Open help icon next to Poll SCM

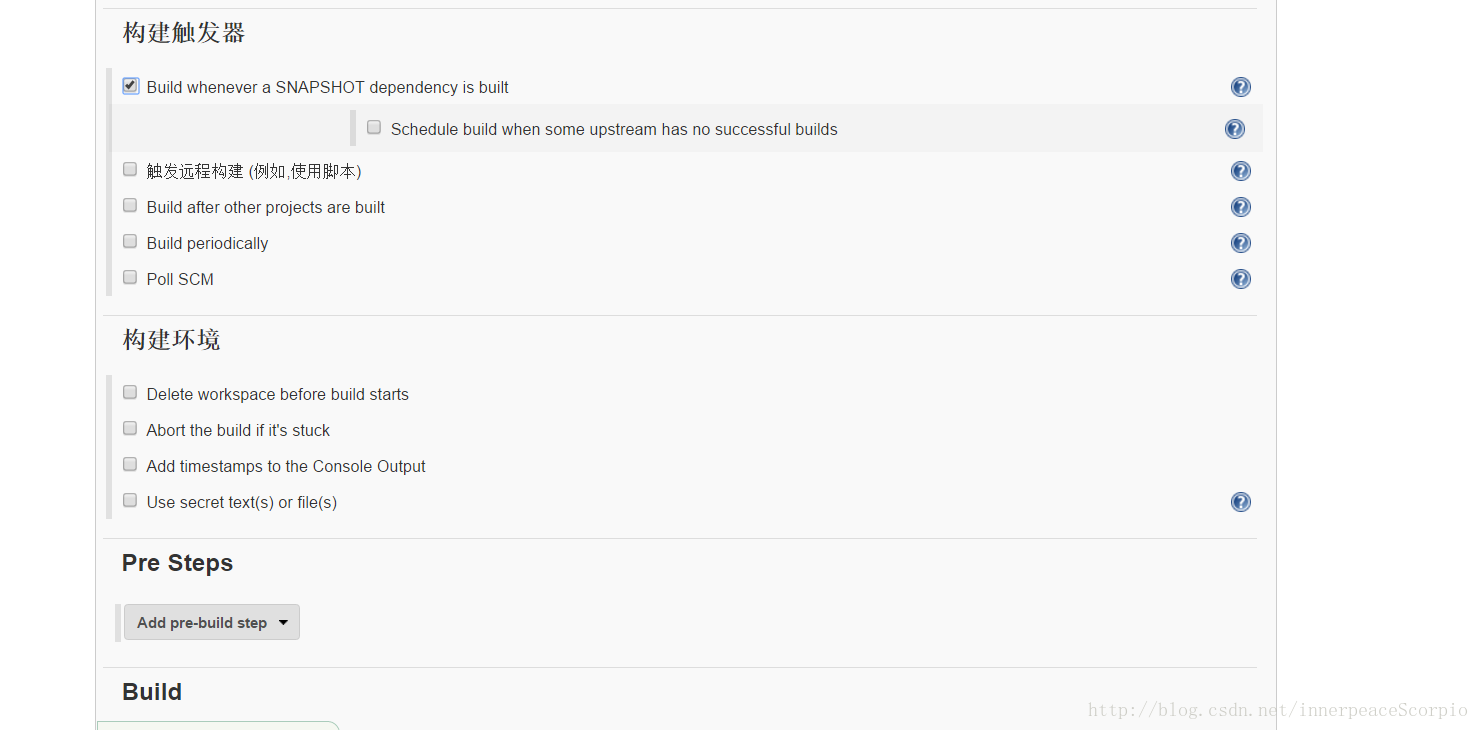click(1241, 279)
